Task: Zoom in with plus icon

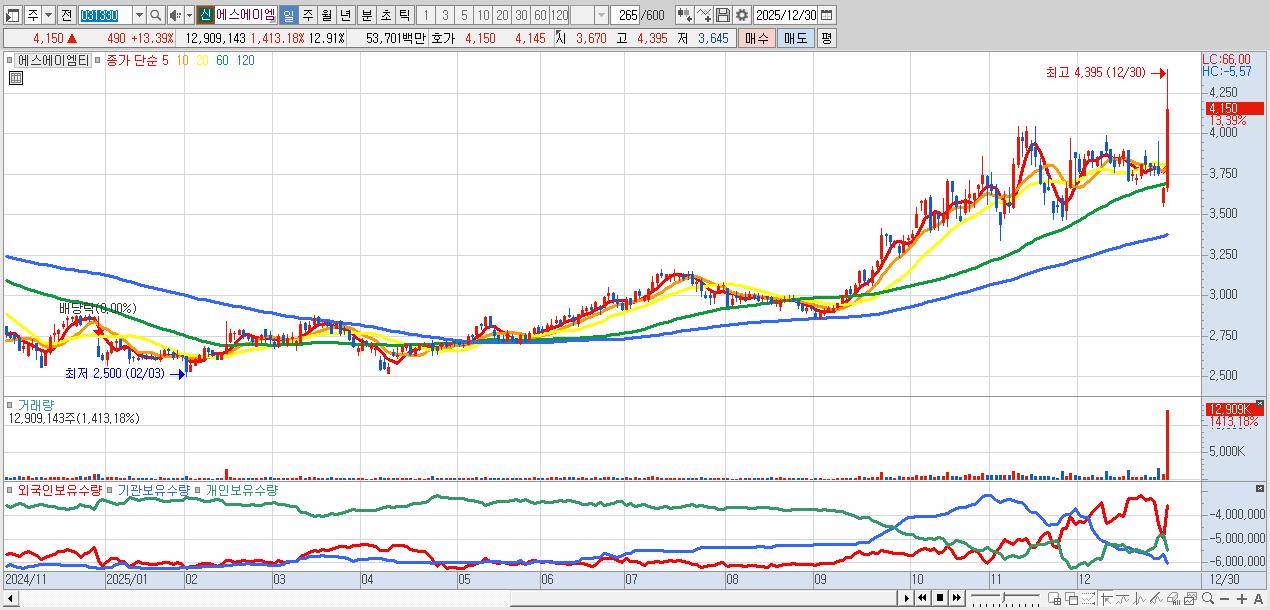Action: (x=1241, y=599)
